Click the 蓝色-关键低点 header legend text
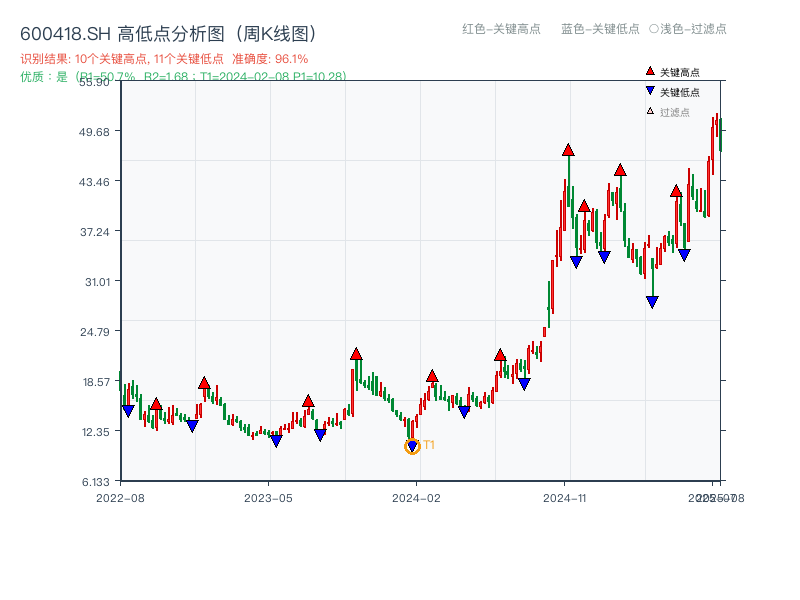 point(600,29)
